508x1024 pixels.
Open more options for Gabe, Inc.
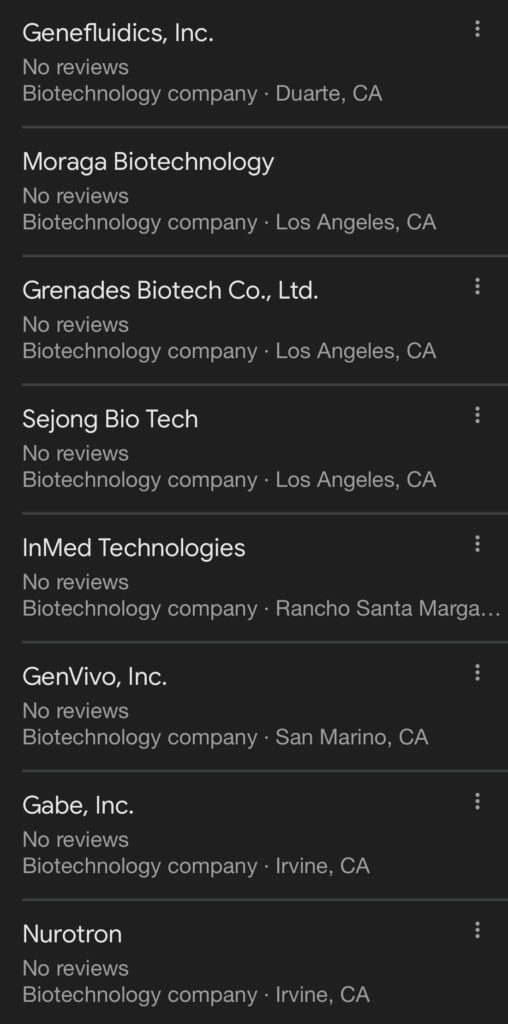[477, 801]
